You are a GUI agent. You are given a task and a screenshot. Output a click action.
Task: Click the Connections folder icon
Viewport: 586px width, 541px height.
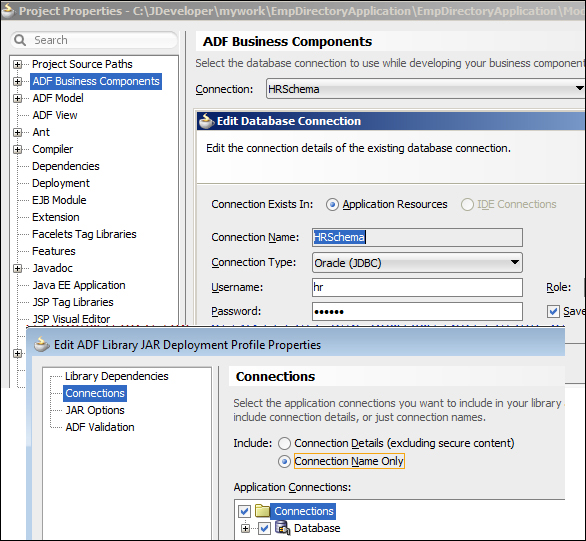coord(262,510)
